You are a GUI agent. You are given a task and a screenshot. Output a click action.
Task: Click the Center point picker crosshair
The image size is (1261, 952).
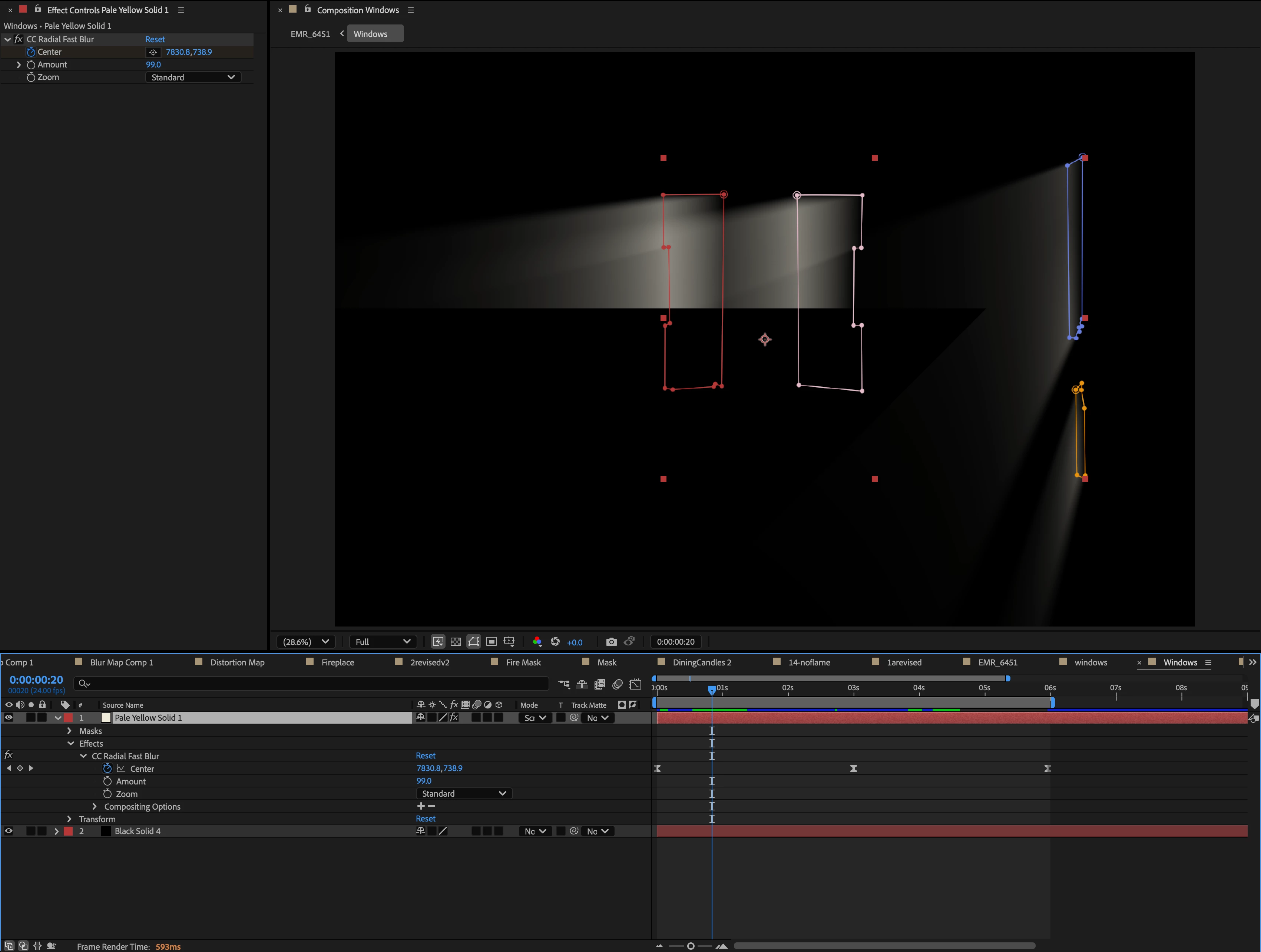(x=153, y=52)
